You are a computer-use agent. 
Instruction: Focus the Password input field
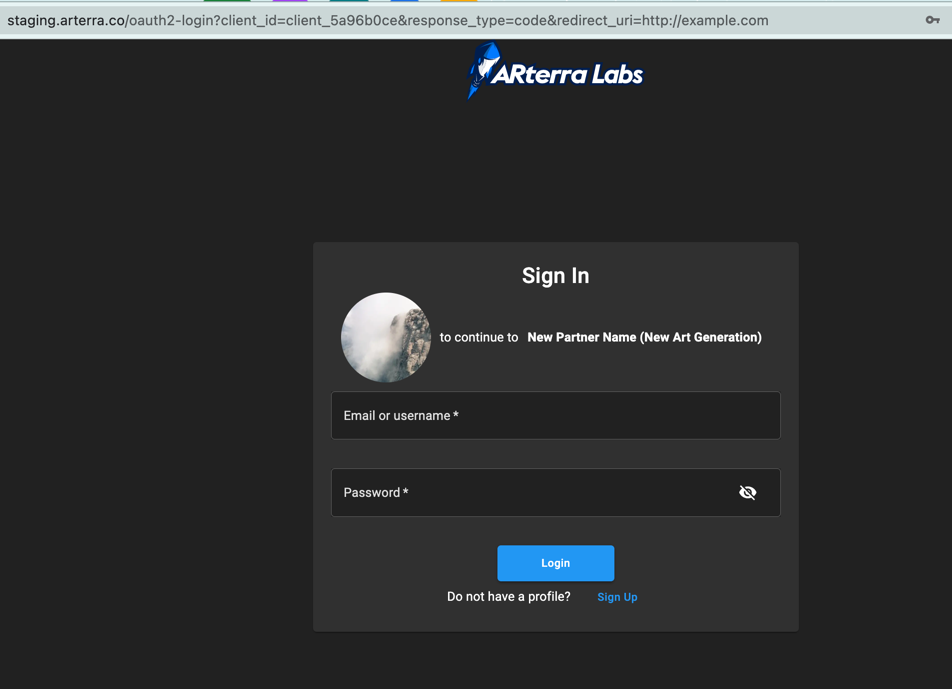[x=530, y=493]
